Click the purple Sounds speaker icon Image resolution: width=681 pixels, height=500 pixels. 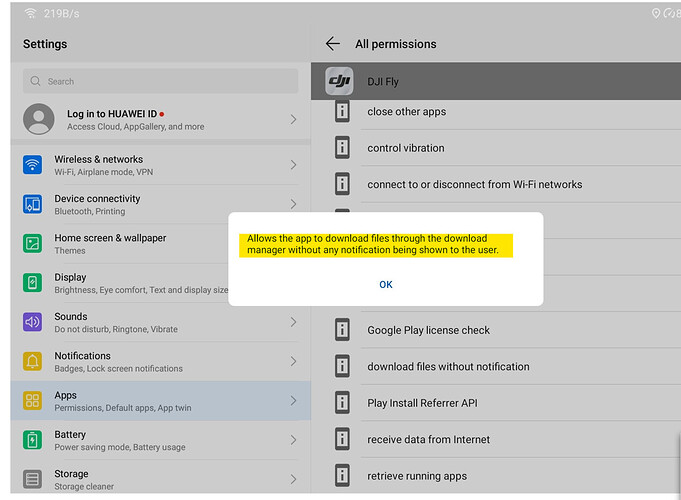click(33, 322)
